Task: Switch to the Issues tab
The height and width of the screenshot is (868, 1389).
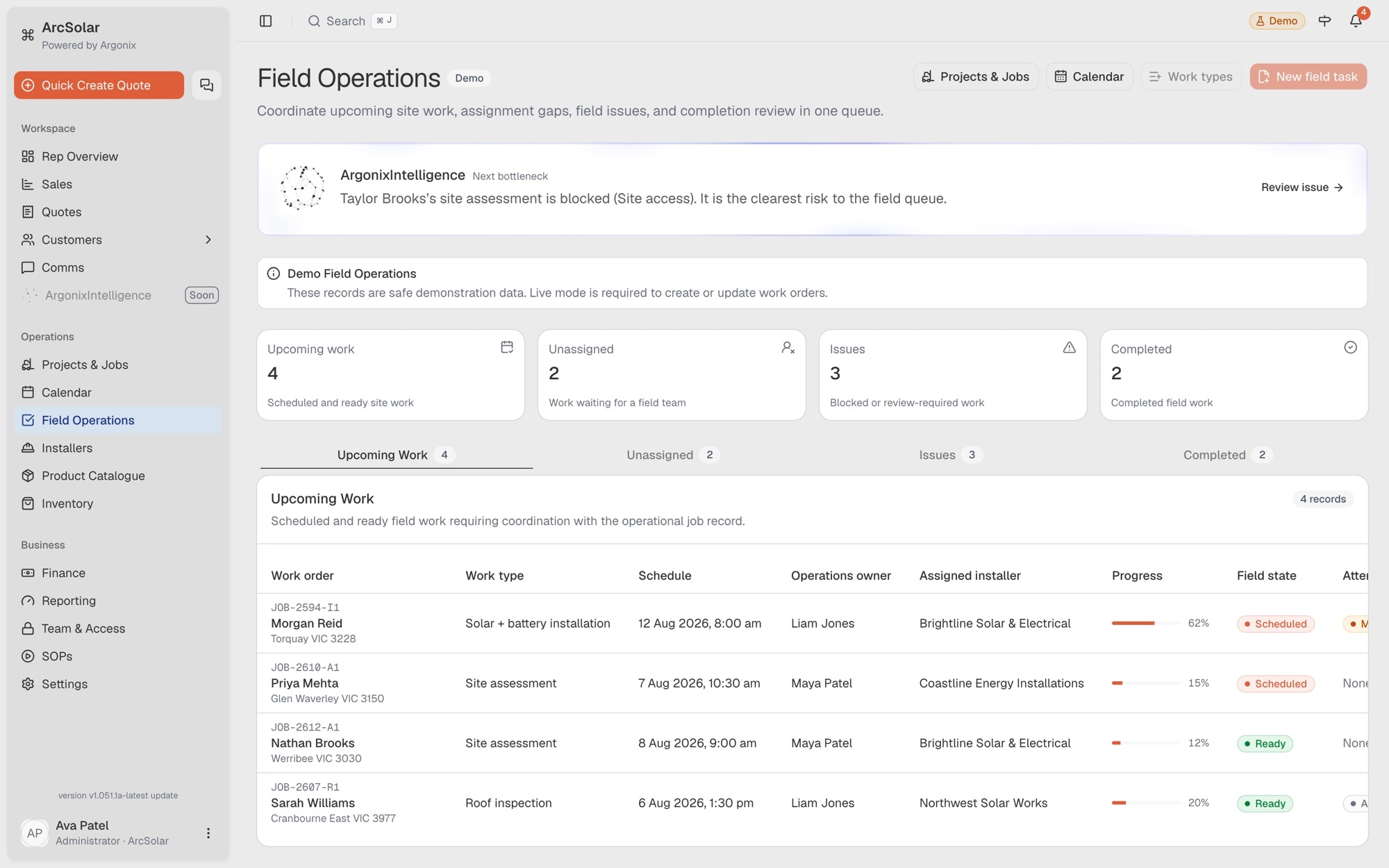Action: pos(951,455)
